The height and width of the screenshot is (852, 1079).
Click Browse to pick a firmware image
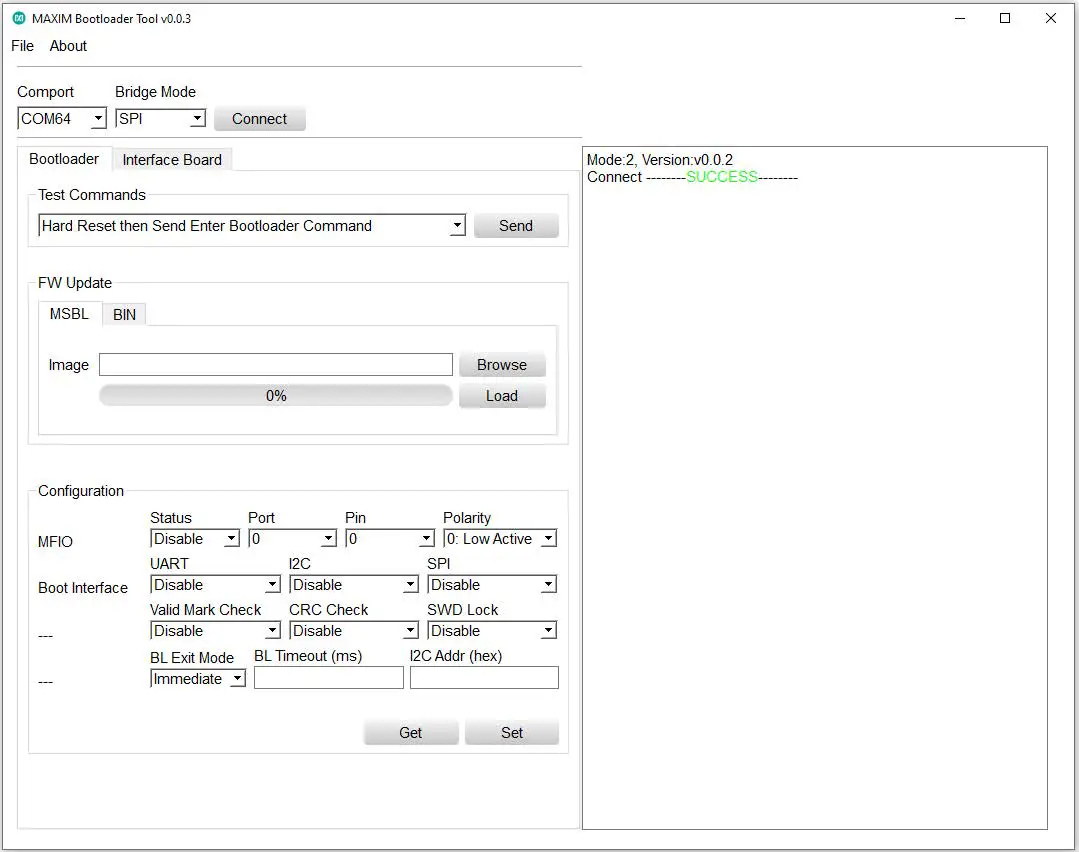(501, 364)
